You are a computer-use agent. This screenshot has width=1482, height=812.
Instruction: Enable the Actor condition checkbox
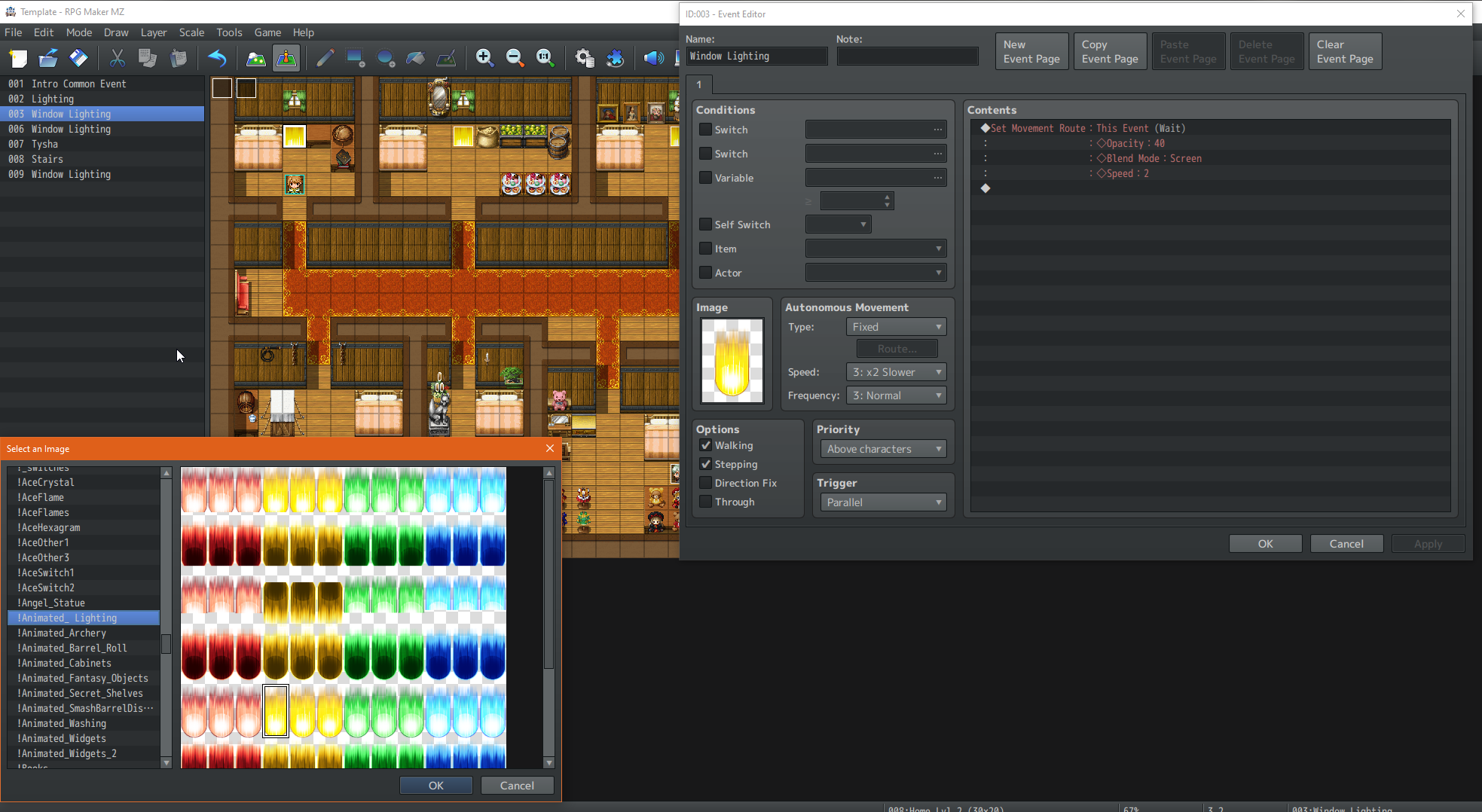705,273
